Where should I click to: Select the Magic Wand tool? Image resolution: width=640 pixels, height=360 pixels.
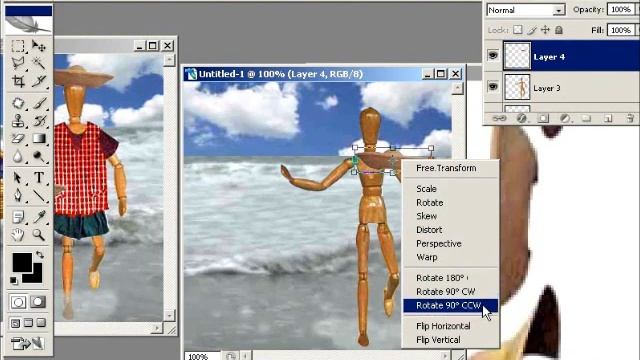39,63
